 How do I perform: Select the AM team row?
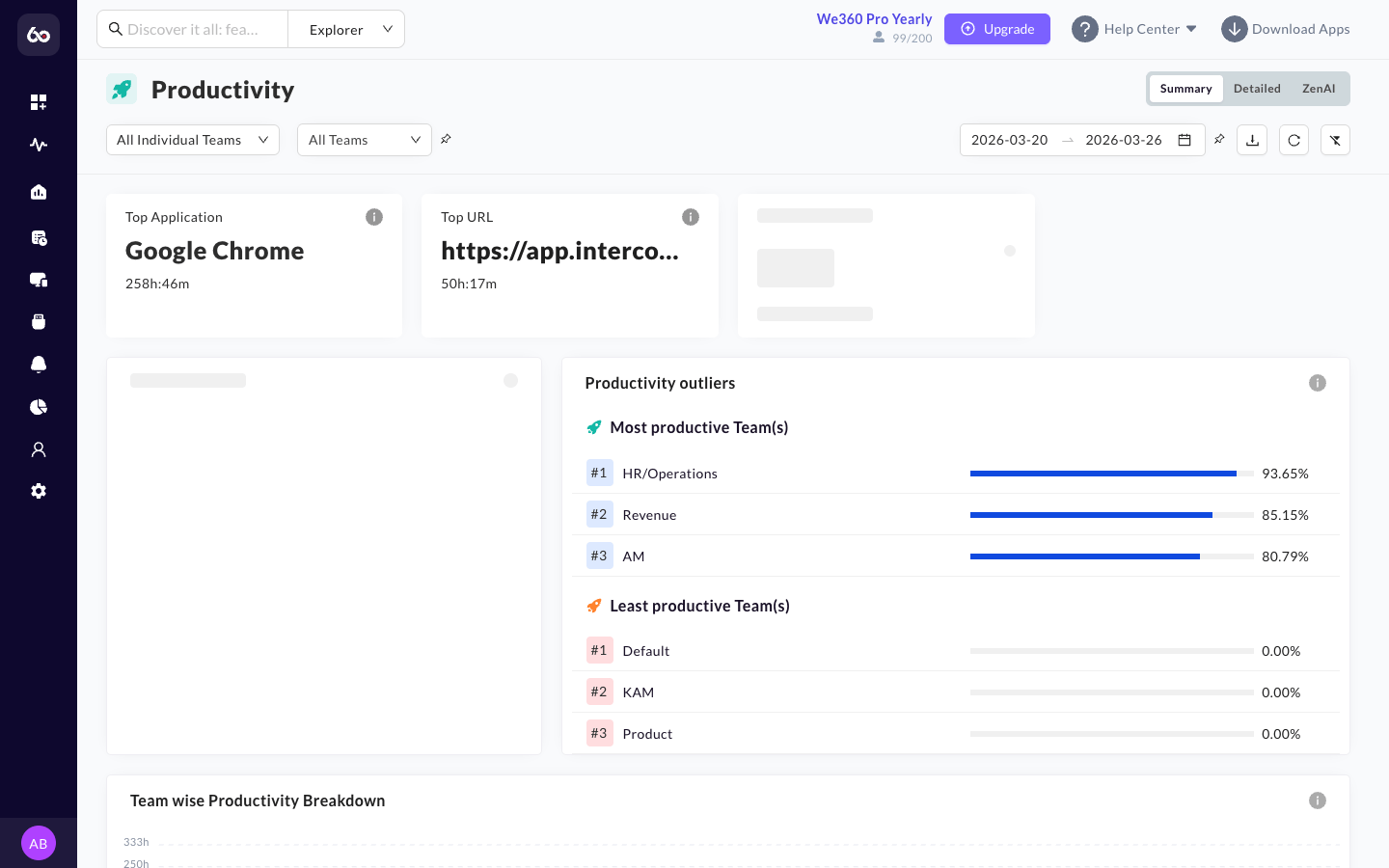coord(955,556)
